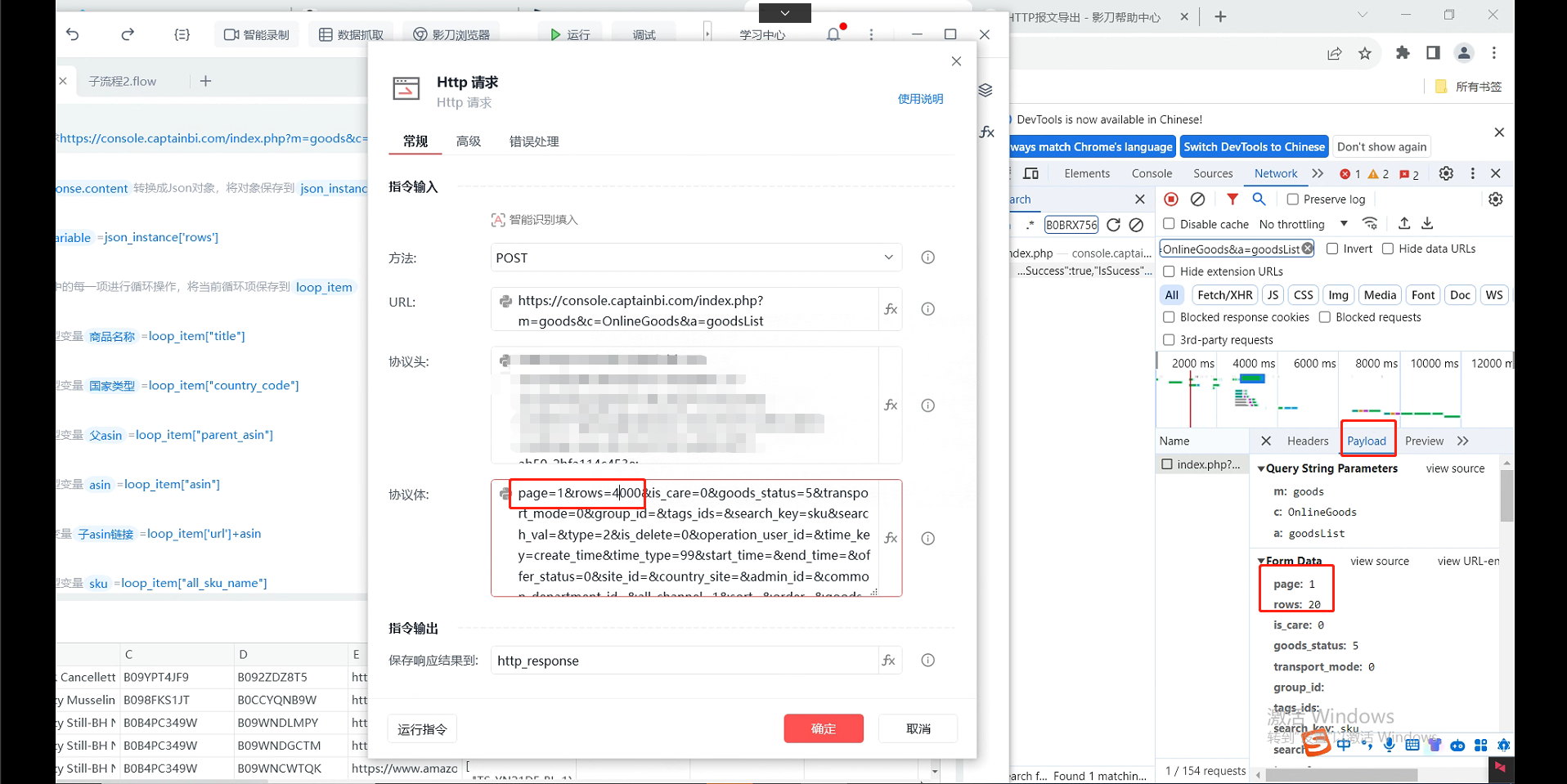The height and width of the screenshot is (784, 1567).
Task: Click the fx button for the 协议体 field
Action: pos(891,538)
